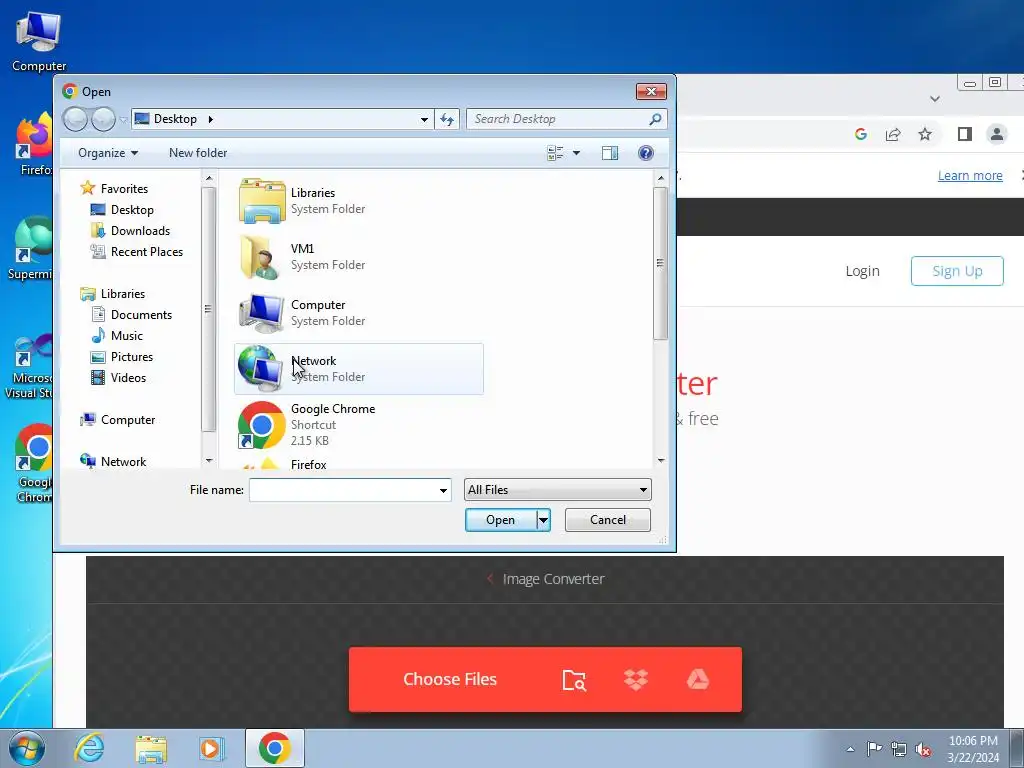Click the New folder button
The width and height of the screenshot is (1024, 768).
pyautogui.click(x=198, y=153)
